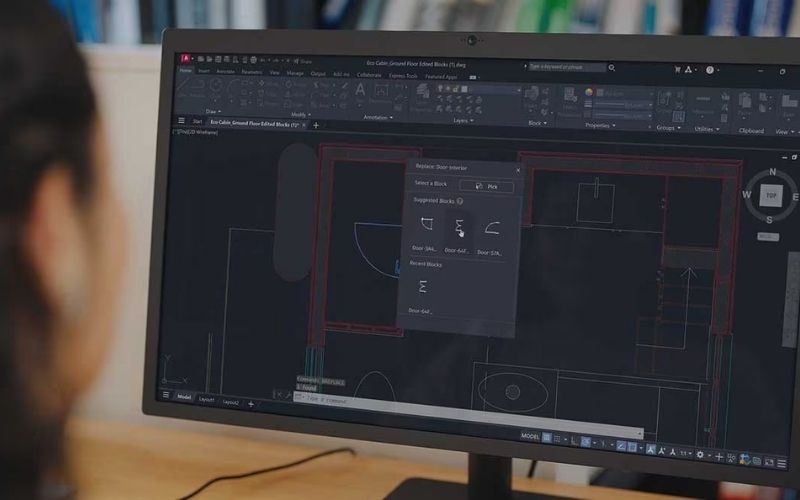Toggle object snap in status bar
The image size is (800, 500).
point(632,447)
